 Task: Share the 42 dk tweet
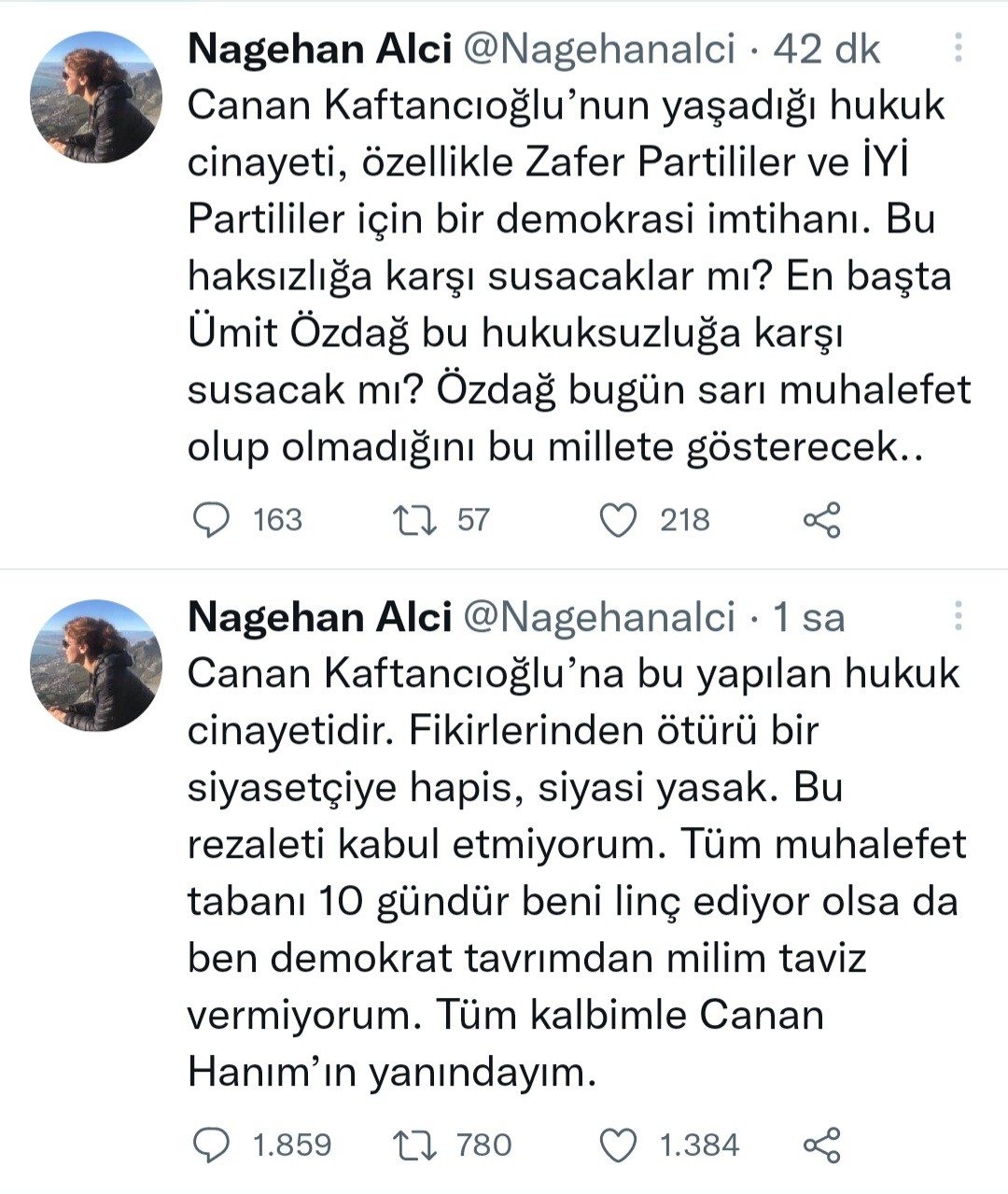click(821, 520)
